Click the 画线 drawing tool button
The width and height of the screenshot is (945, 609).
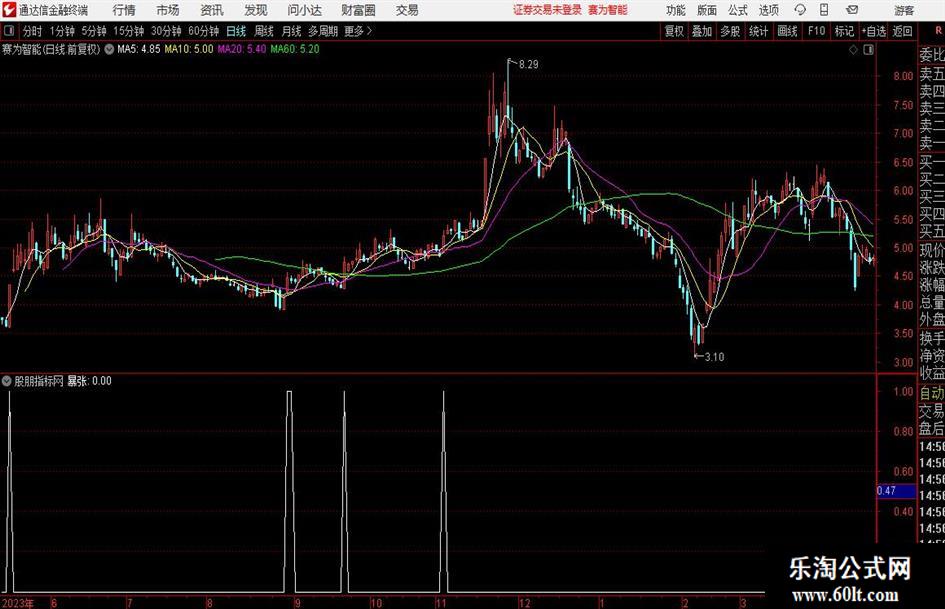[787, 31]
